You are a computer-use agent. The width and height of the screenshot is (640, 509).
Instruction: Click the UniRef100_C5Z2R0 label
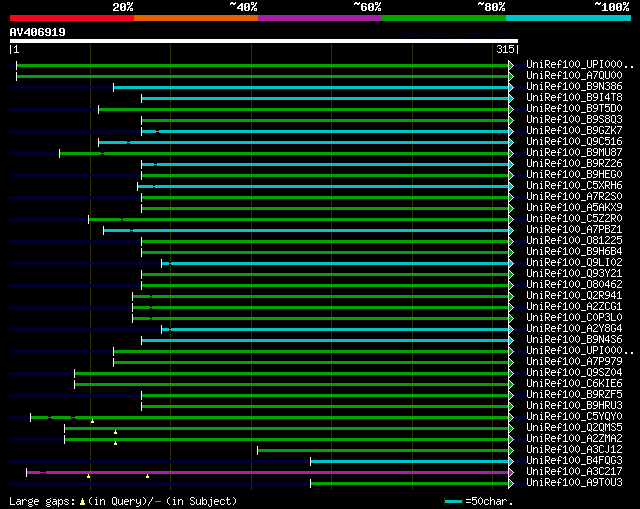(574, 219)
